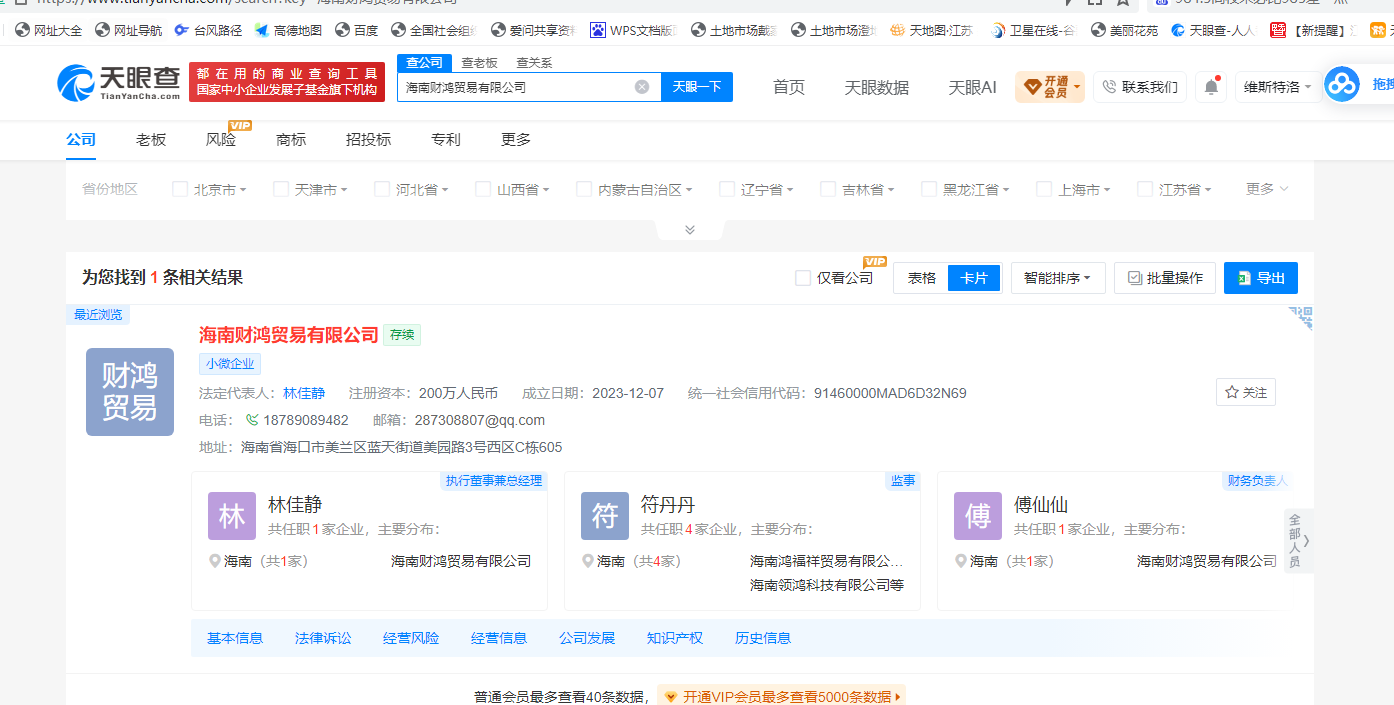Check the 辽宁省 province checkbox
The image size is (1394, 705).
[727, 189]
